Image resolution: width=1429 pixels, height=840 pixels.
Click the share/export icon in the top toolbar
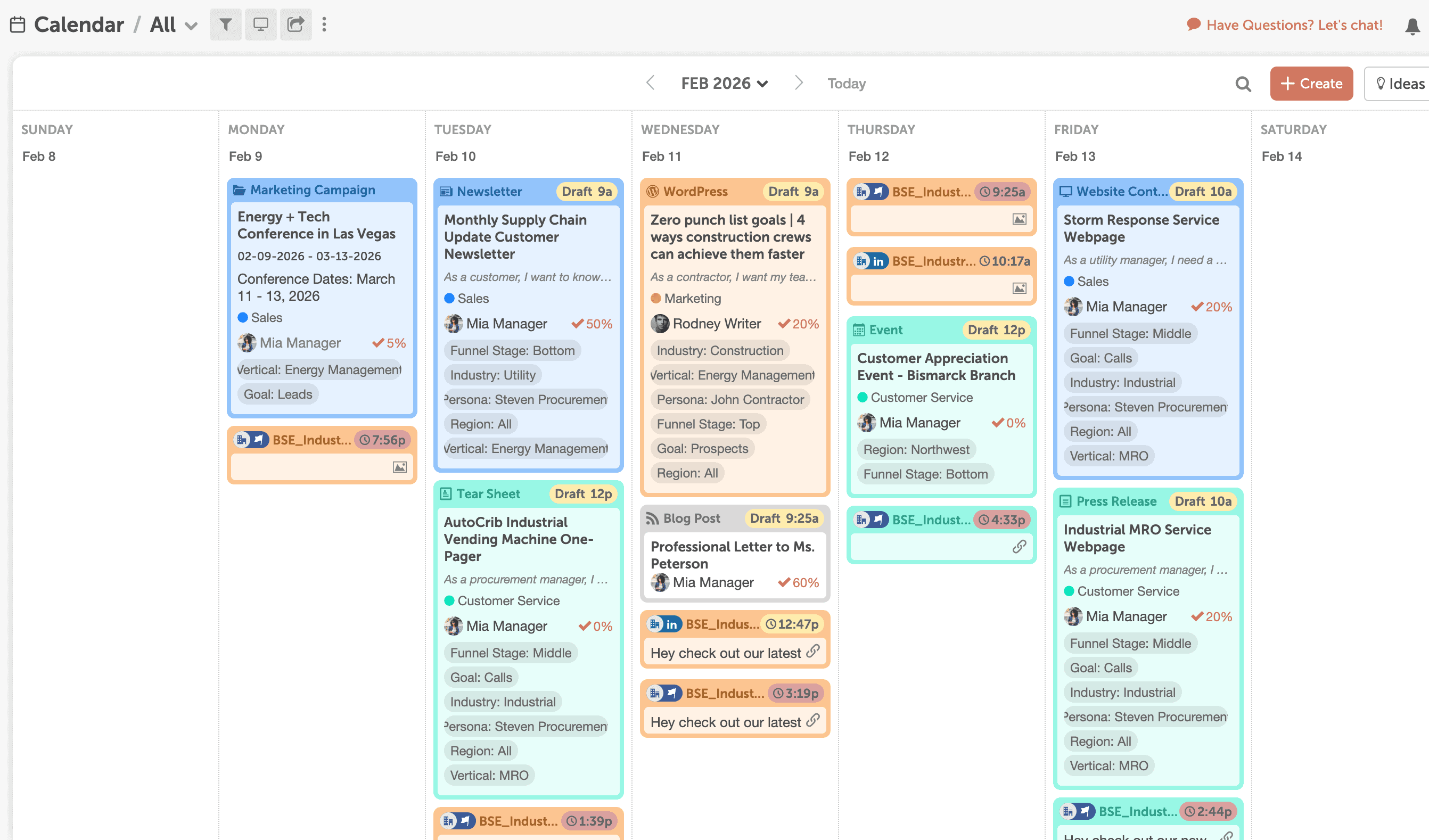tap(295, 24)
